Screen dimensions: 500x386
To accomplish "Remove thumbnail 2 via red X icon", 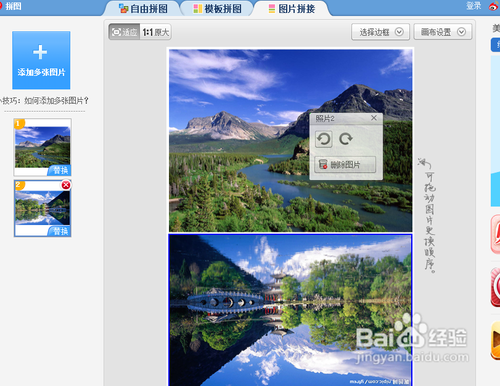I will click(x=66, y=185).
